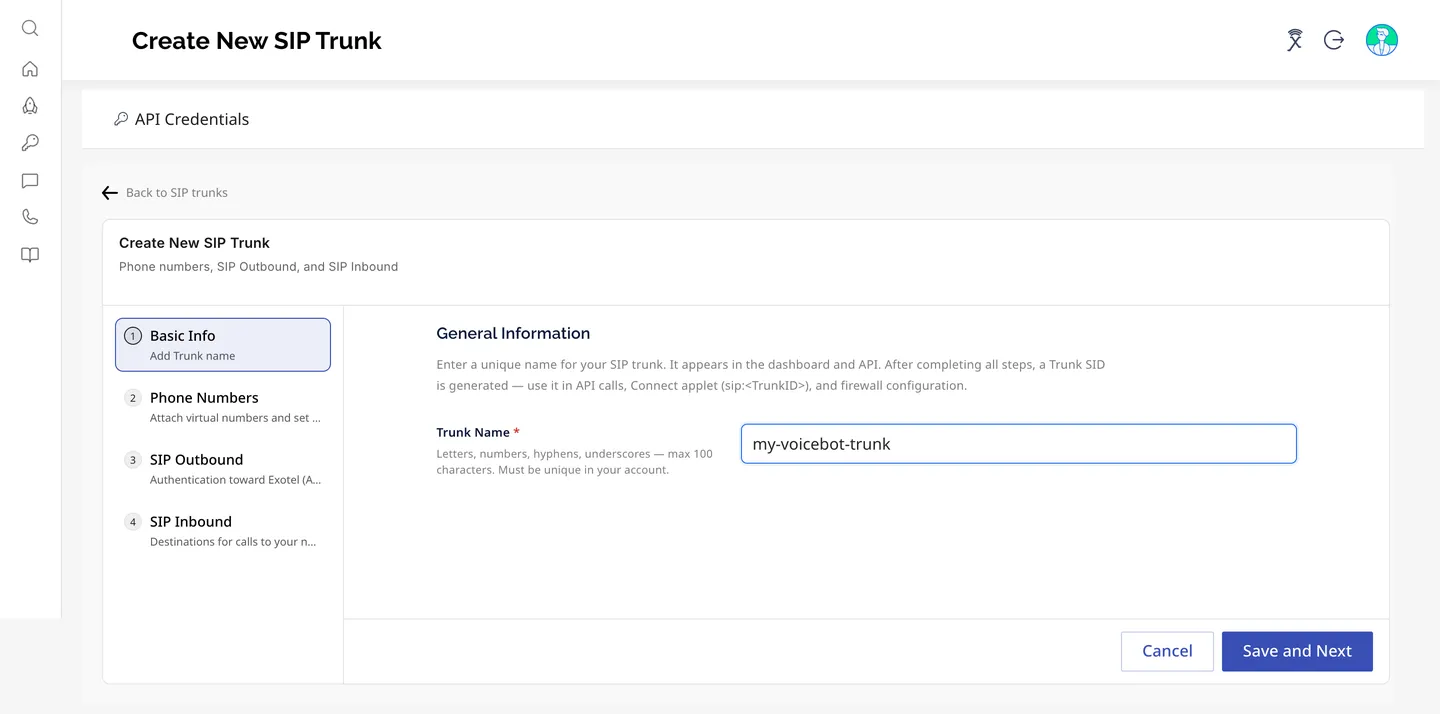The image size is (1440, 714).
Task: Follow the Back to SIP trunks link
Action: [x=177, y=193]
